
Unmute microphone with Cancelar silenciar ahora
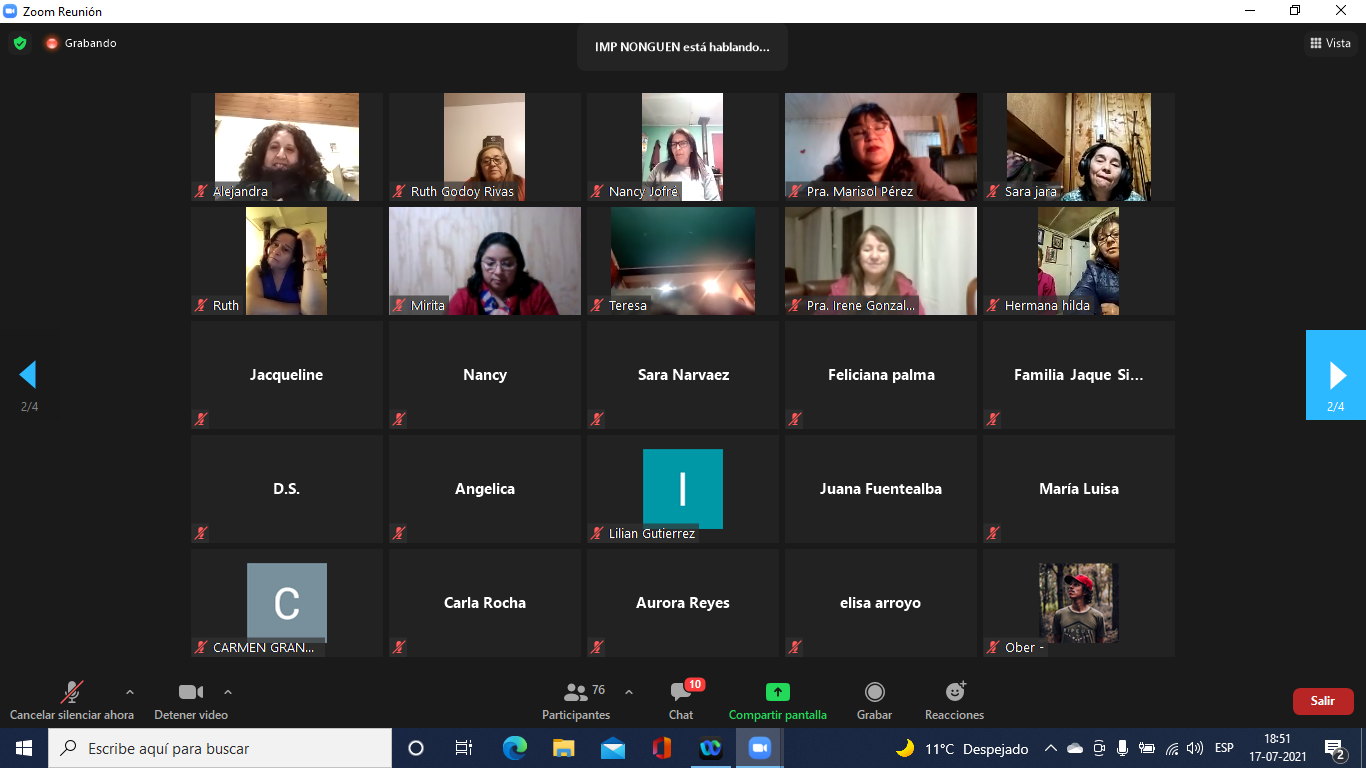[x=72, y=701]
